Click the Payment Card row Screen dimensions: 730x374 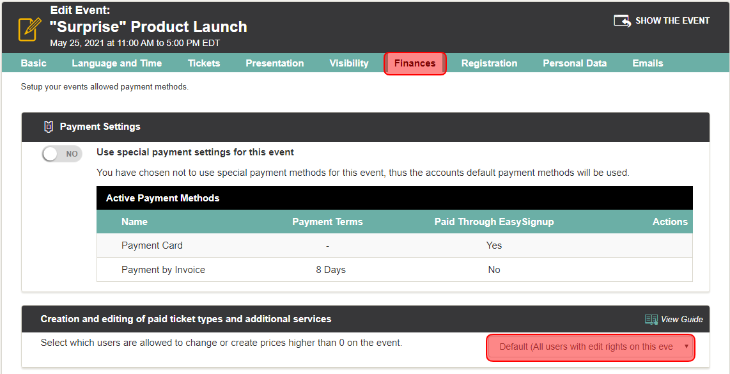[394, 245]
